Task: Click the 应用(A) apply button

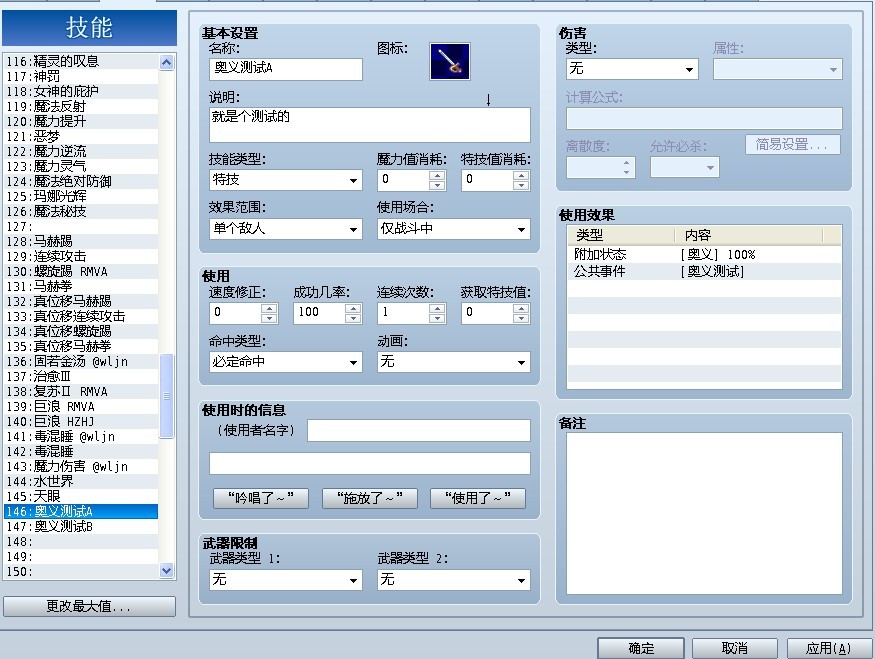Action: tap(829, 648)
